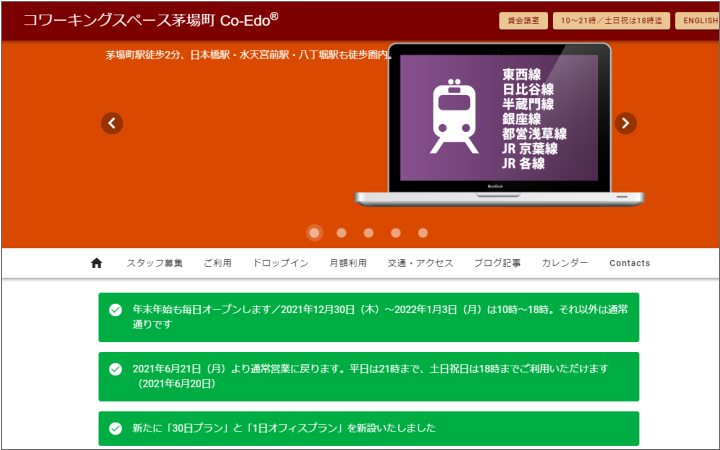This screenshot has width=720, height=450.
Task: Open the ドロップイン menu item
Action: 281,263
